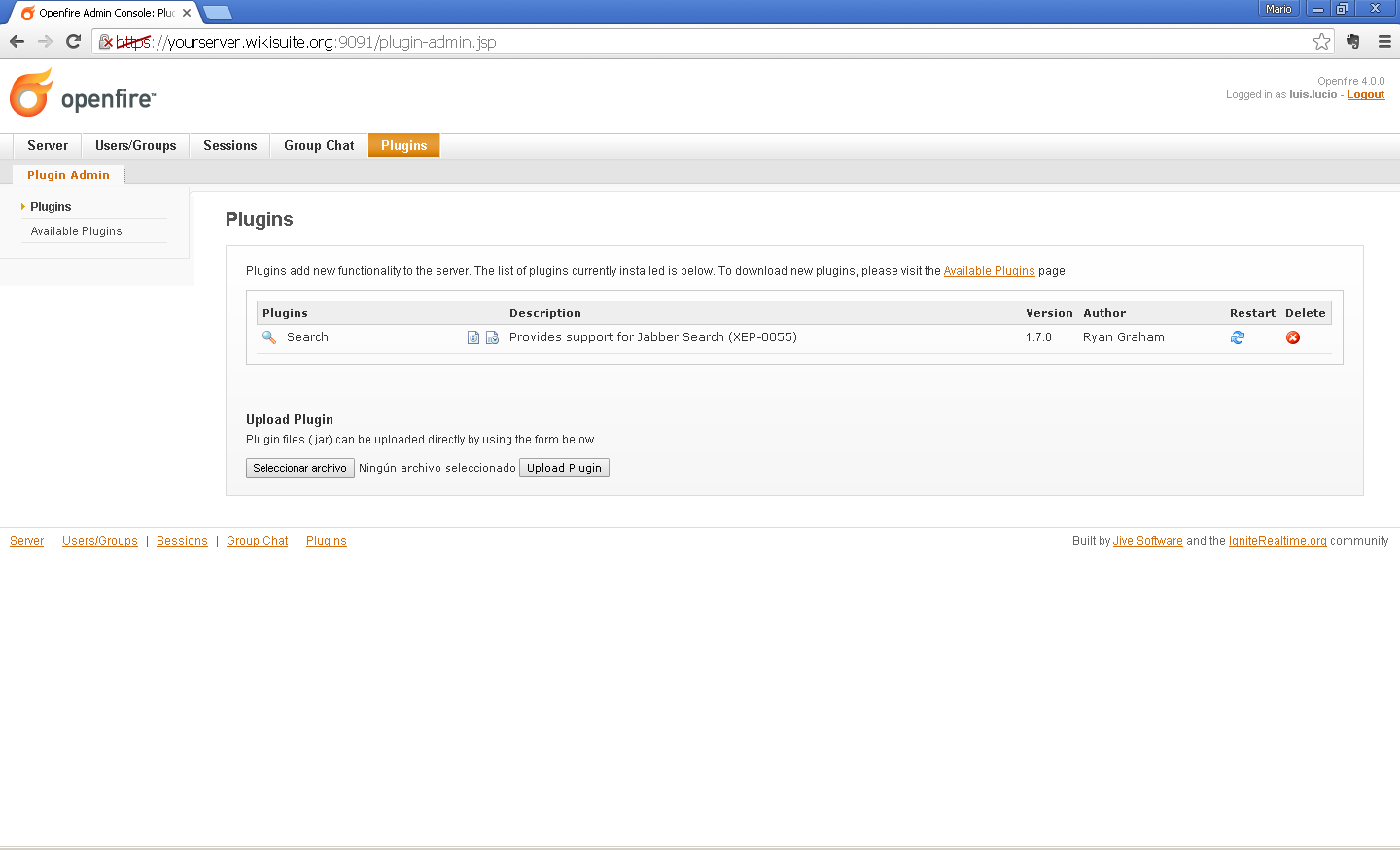
Task: Restart the Search plugin
Action: (x=1237, y=337)
